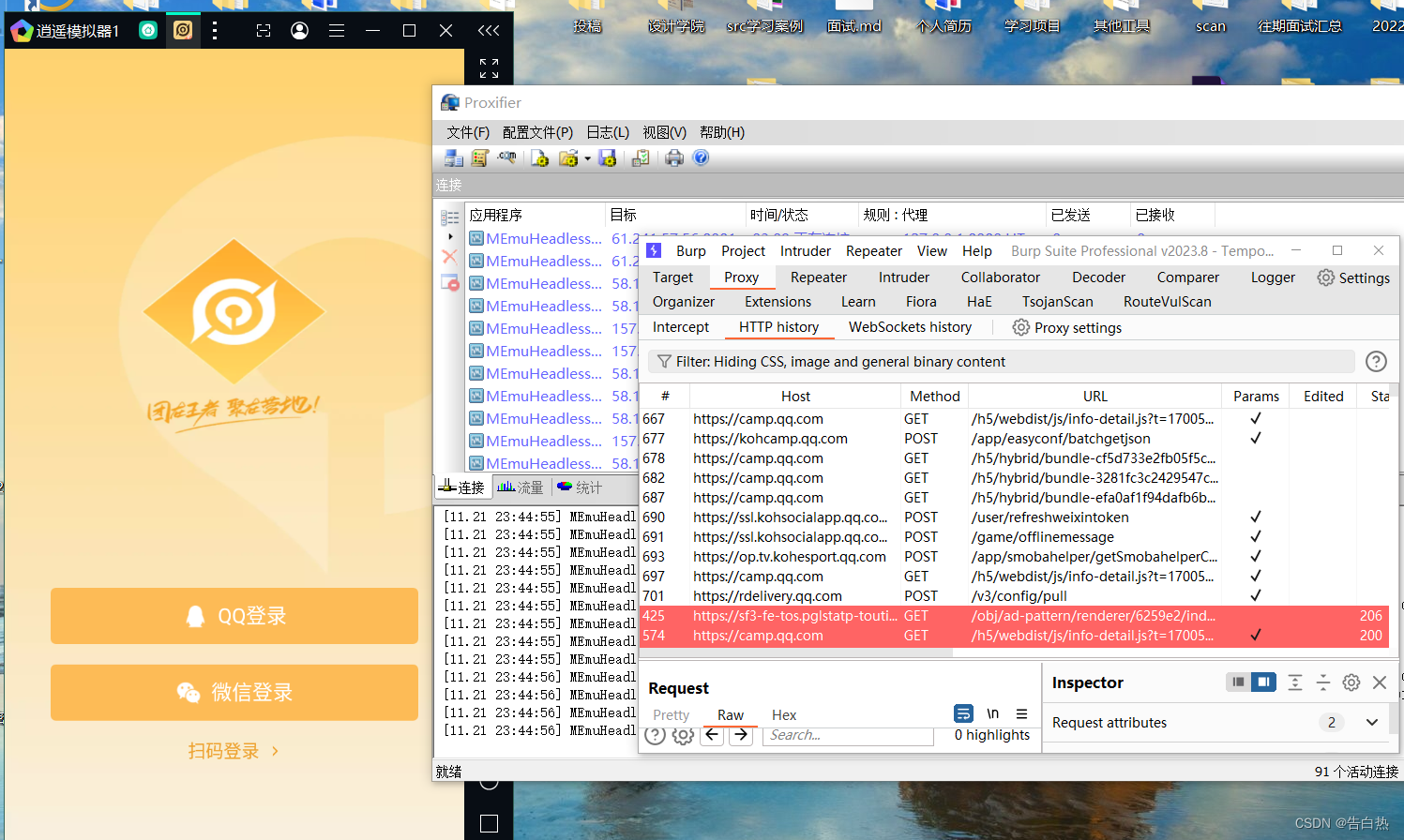
Task: Open the emulator home tab icon
Action: (x=148, y=30)
